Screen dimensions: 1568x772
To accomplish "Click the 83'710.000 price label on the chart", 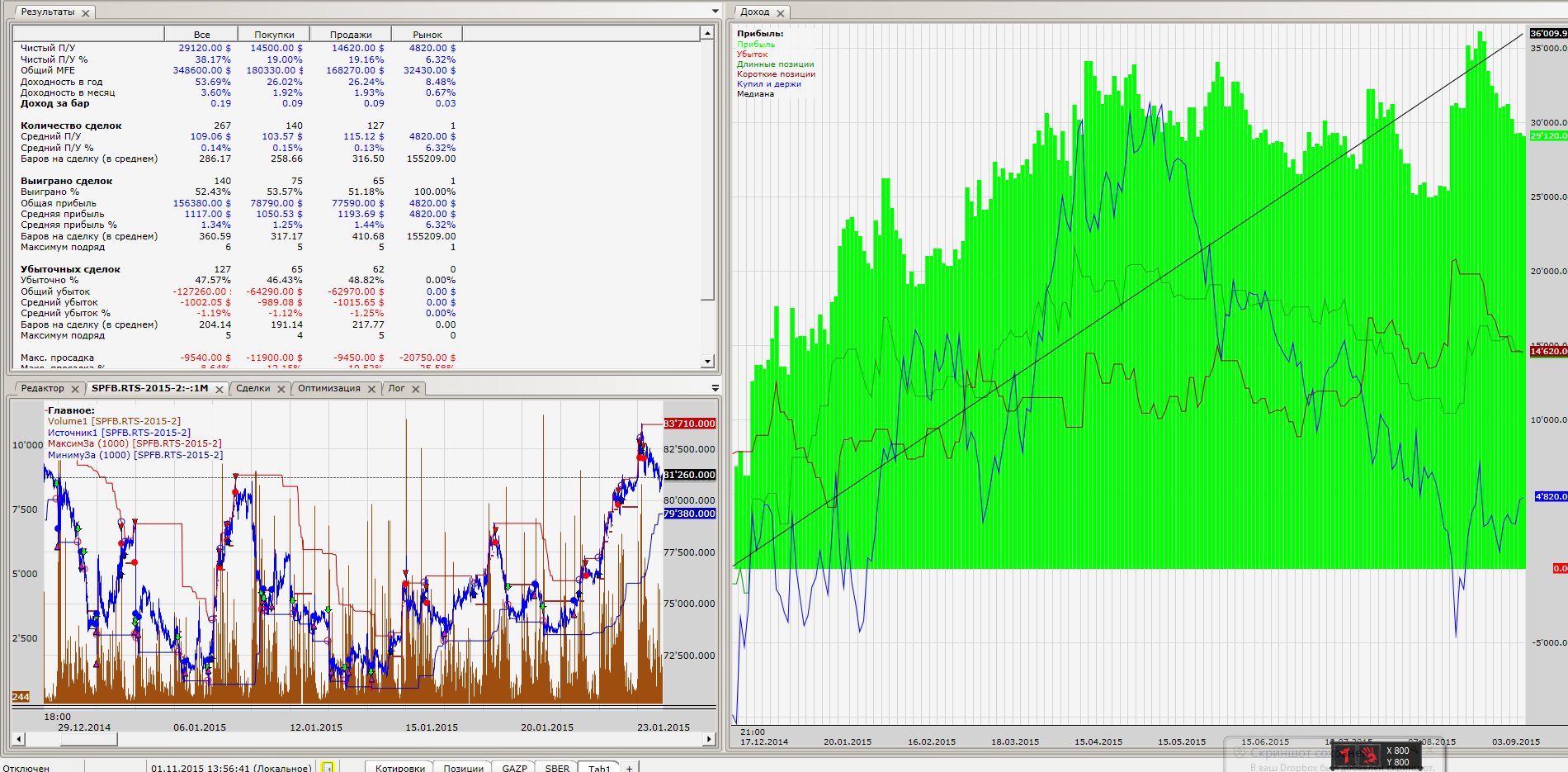I will (x=689, y=424).
